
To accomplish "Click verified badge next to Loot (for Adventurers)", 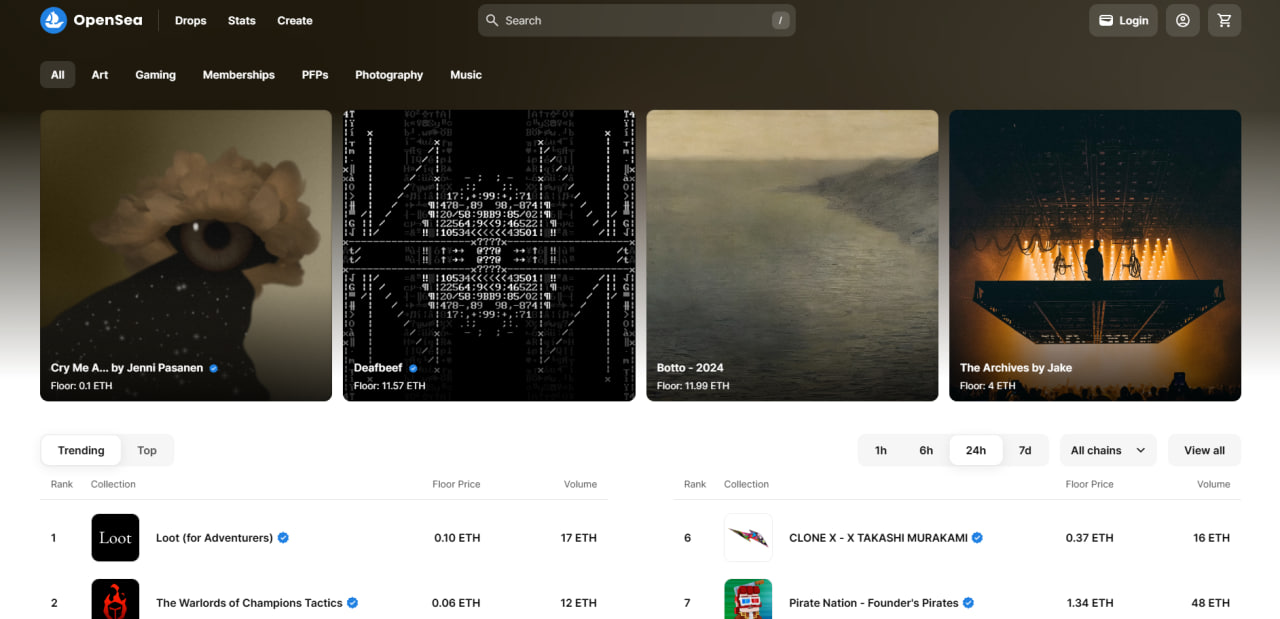I will click(283, 538).
